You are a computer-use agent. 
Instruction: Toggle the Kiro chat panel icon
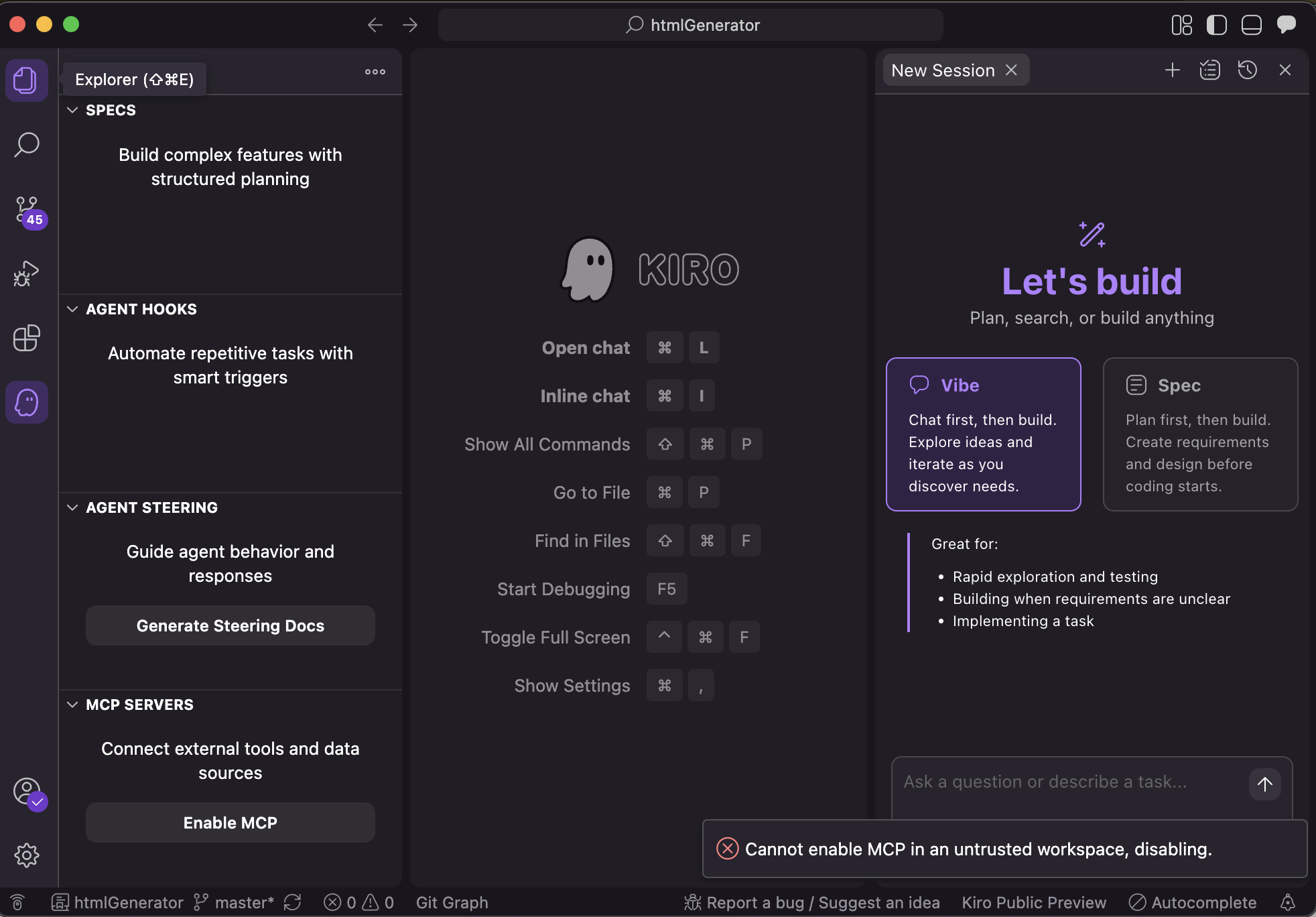(1287, 25)
